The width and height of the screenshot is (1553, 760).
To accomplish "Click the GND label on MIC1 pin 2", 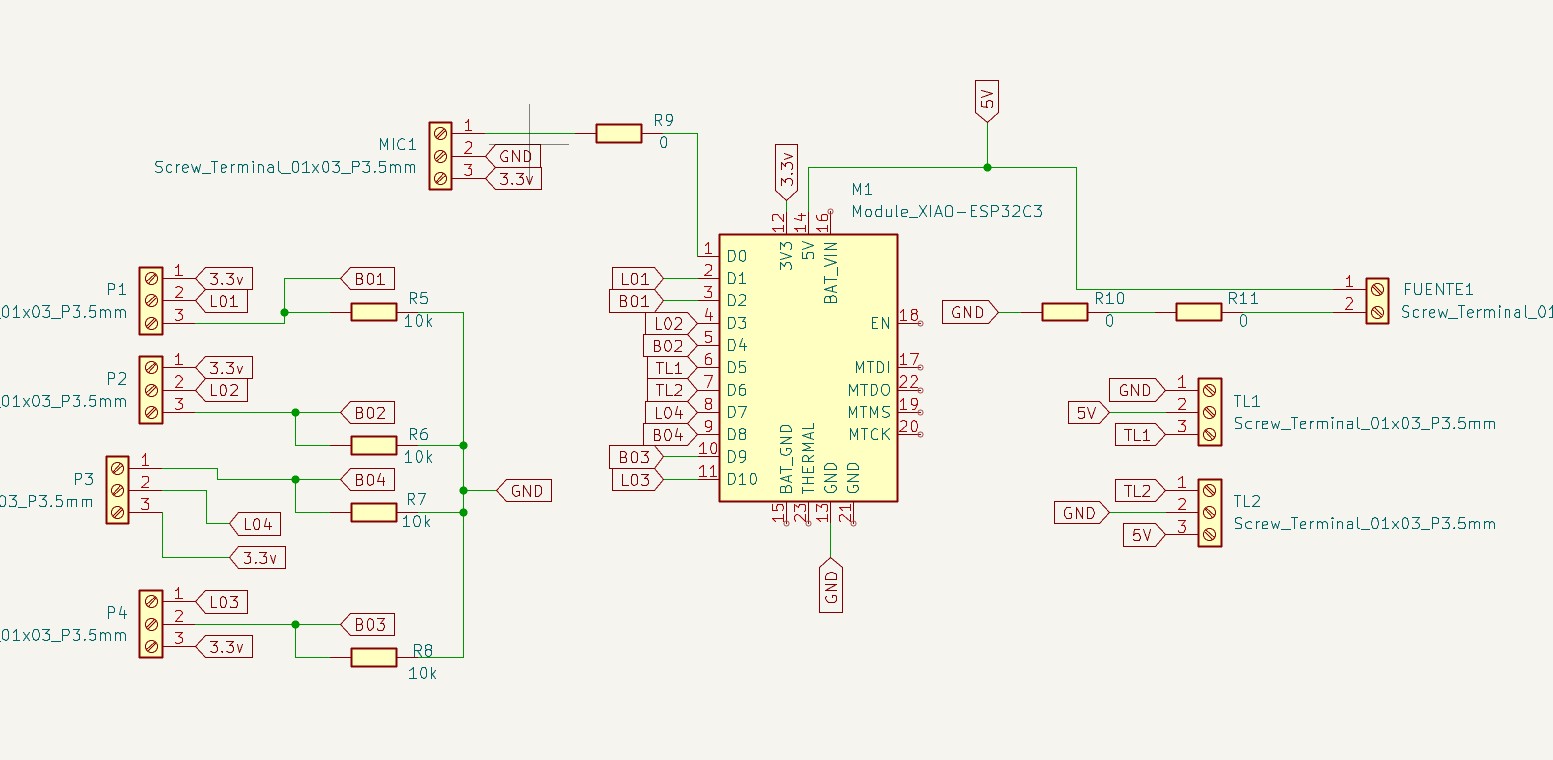I will (514, 156).
